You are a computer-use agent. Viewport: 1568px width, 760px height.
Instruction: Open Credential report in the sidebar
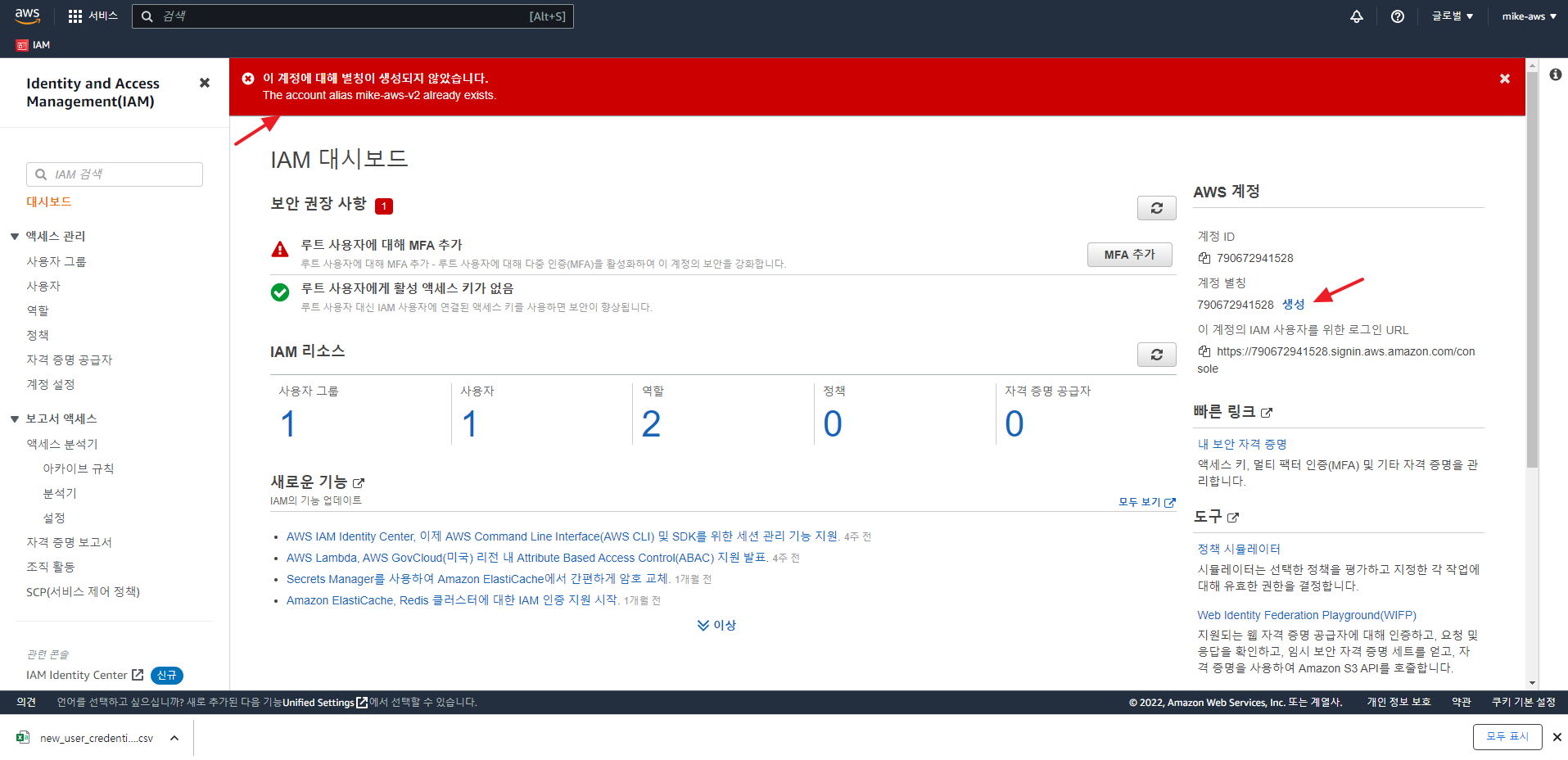[70, 542]
